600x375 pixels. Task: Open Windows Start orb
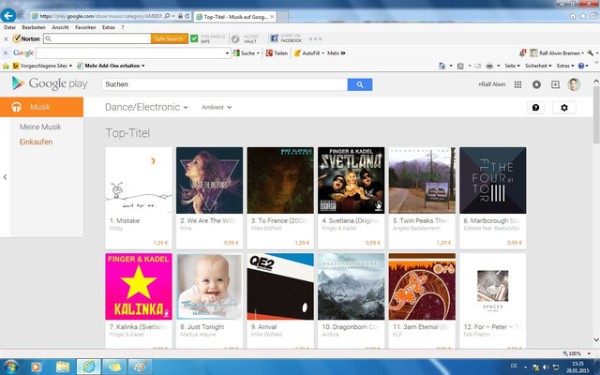point(11,367)
